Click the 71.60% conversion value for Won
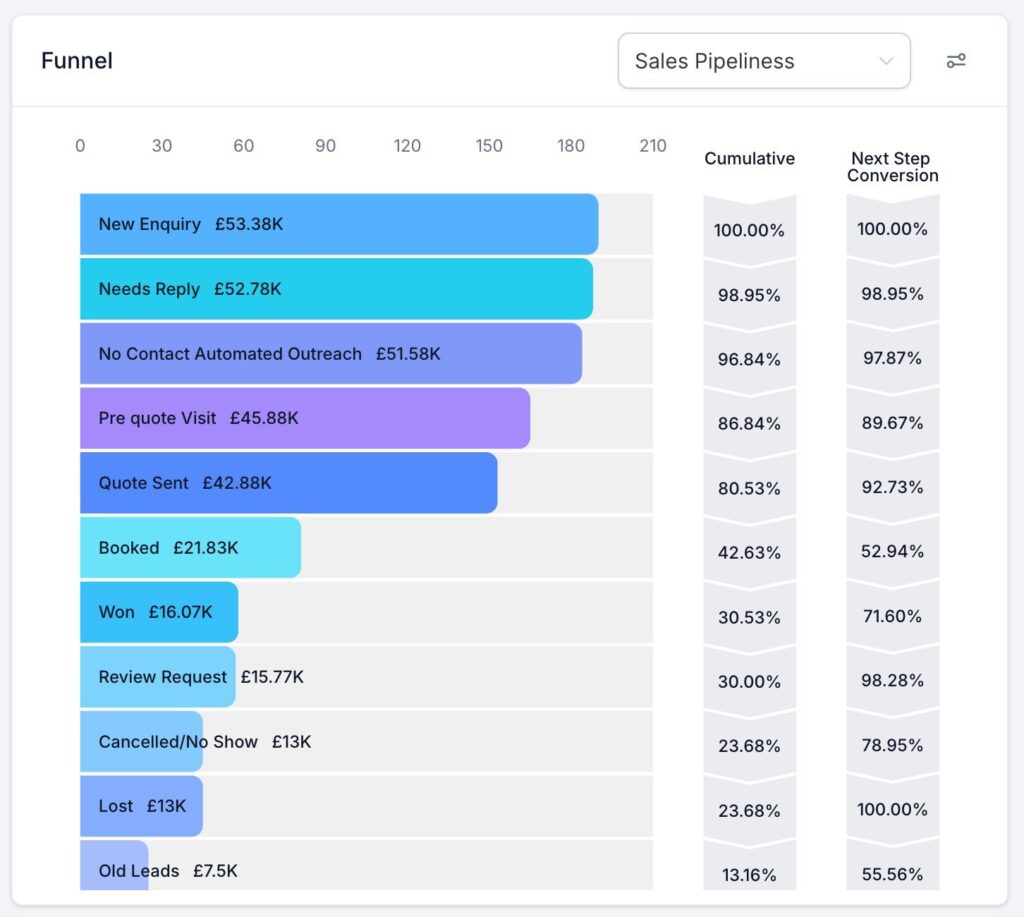 click(892, 616)
